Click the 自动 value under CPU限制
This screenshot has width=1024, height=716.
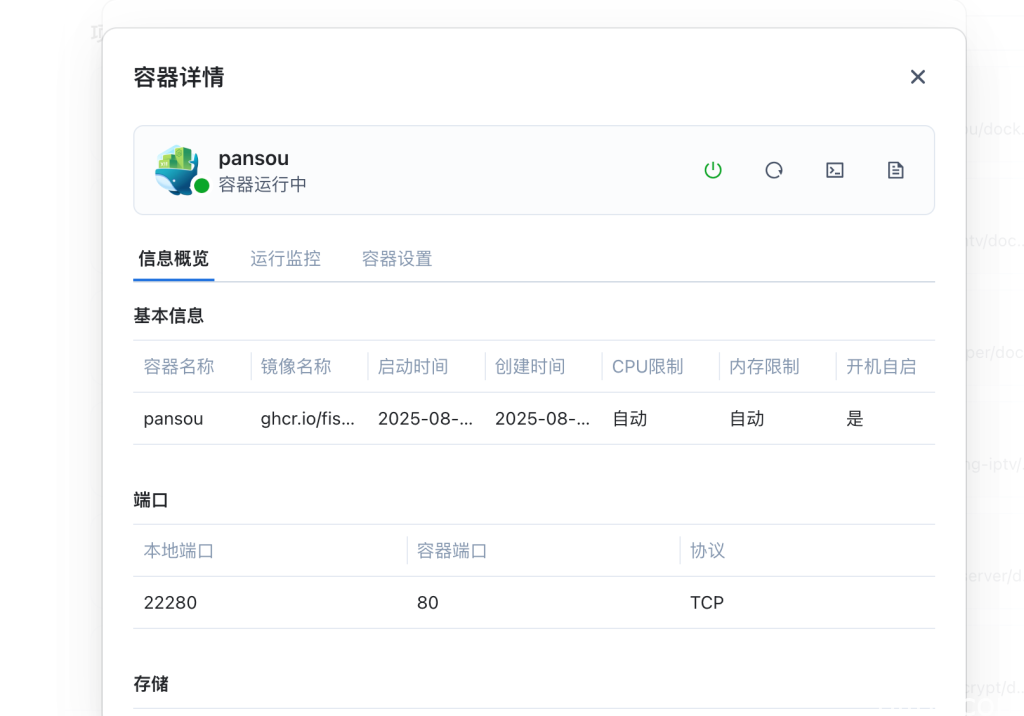tap(630, 419)
